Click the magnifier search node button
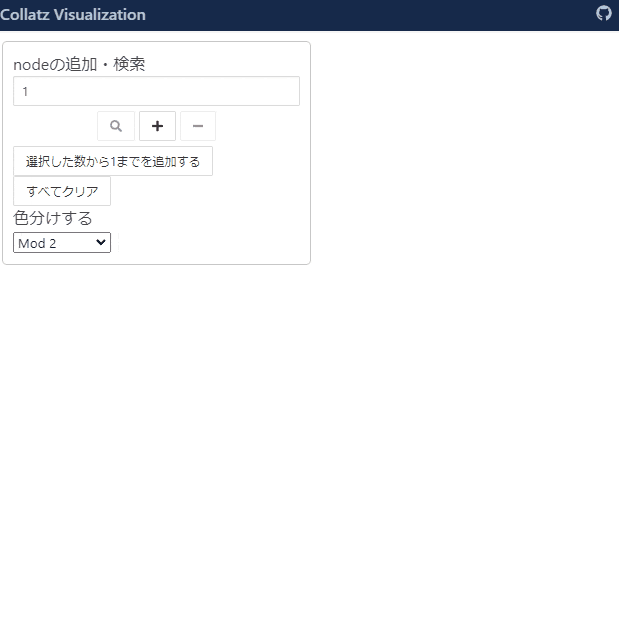The image size is (619, 620). (x=116, y=126)
